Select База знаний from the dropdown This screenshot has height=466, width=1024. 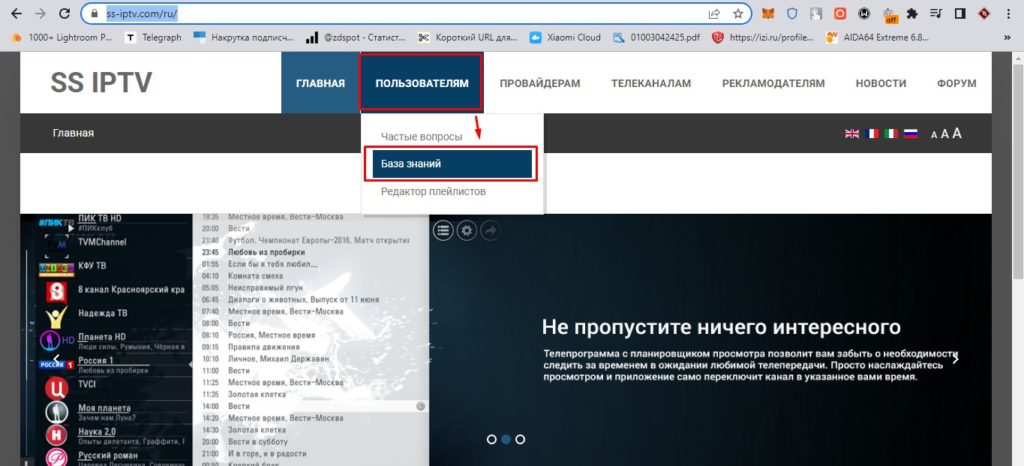[452, 164]
